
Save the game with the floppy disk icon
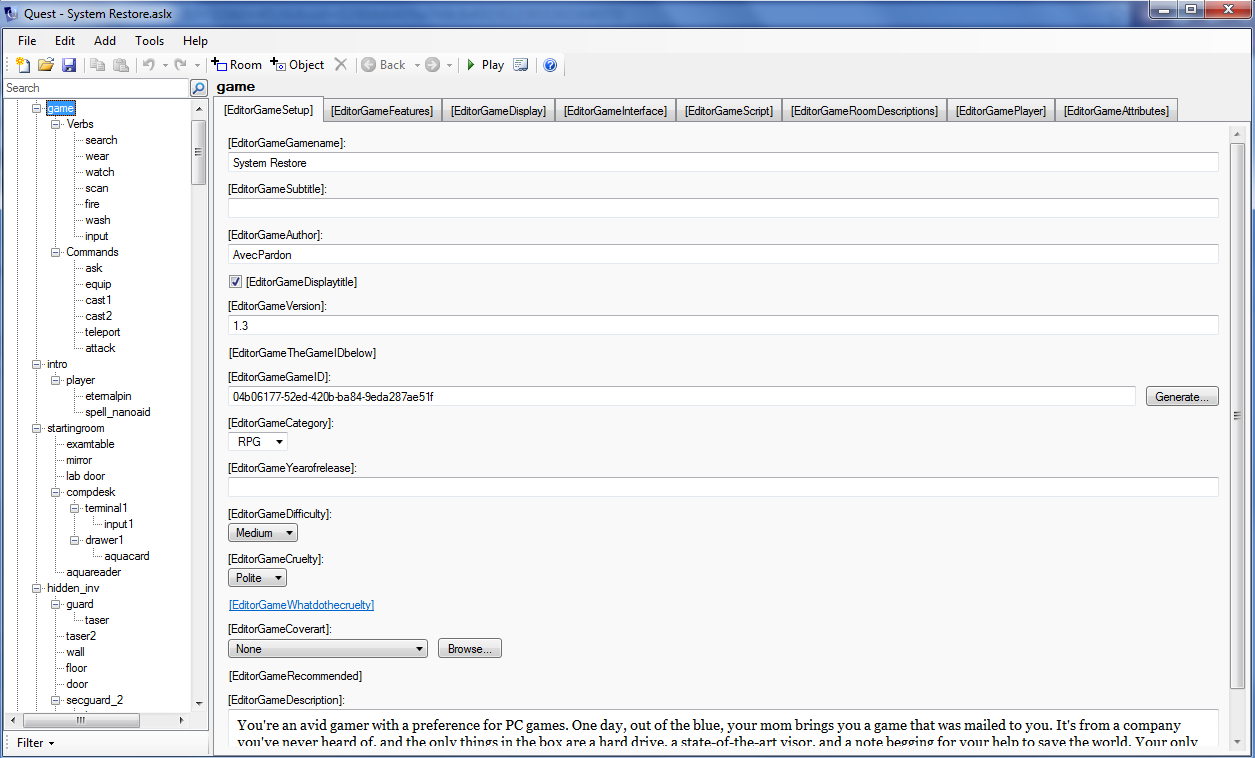click(69, 65)
